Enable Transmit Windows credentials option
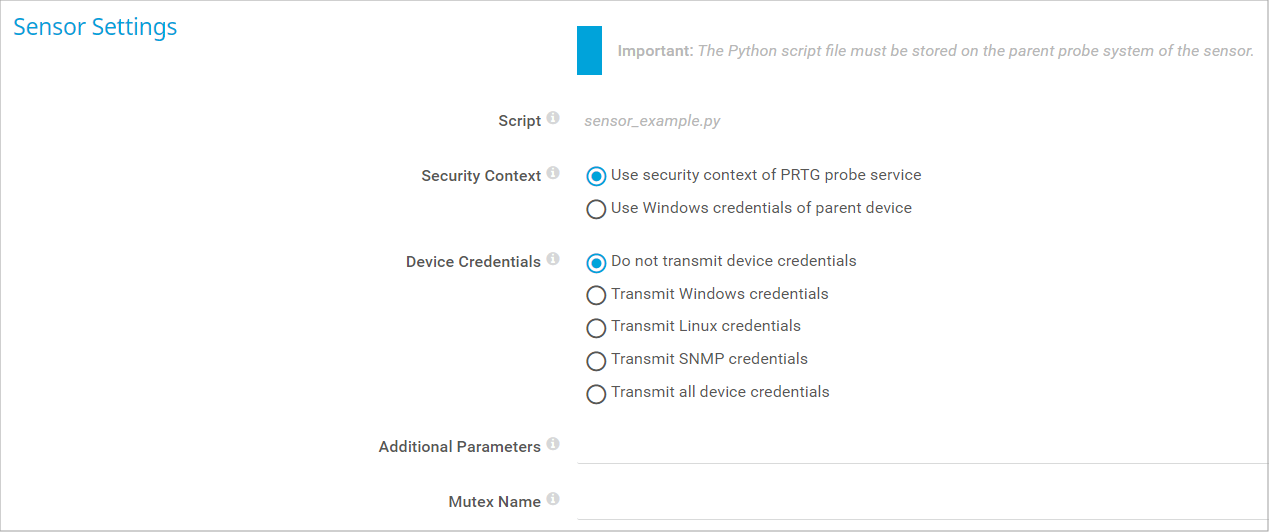Viewport: 1269px width, 532px height. pos(596,296)
